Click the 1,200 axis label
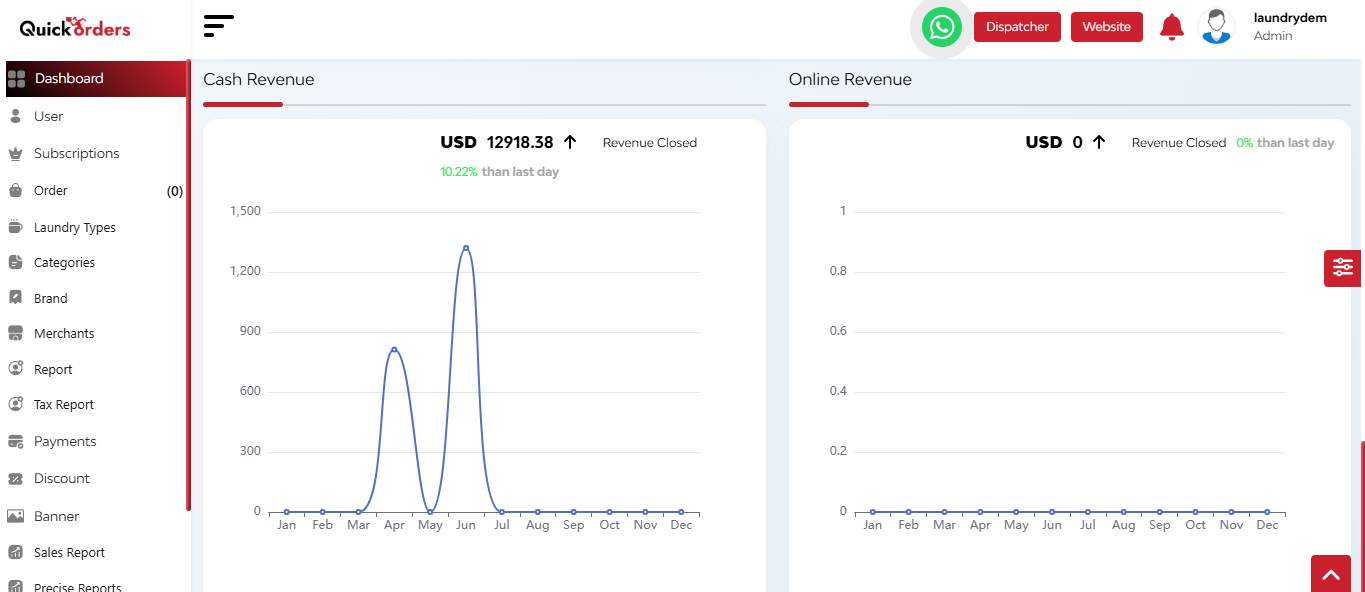The width and height of the screenshot is (1365, 592). click(x=245, y=271)
